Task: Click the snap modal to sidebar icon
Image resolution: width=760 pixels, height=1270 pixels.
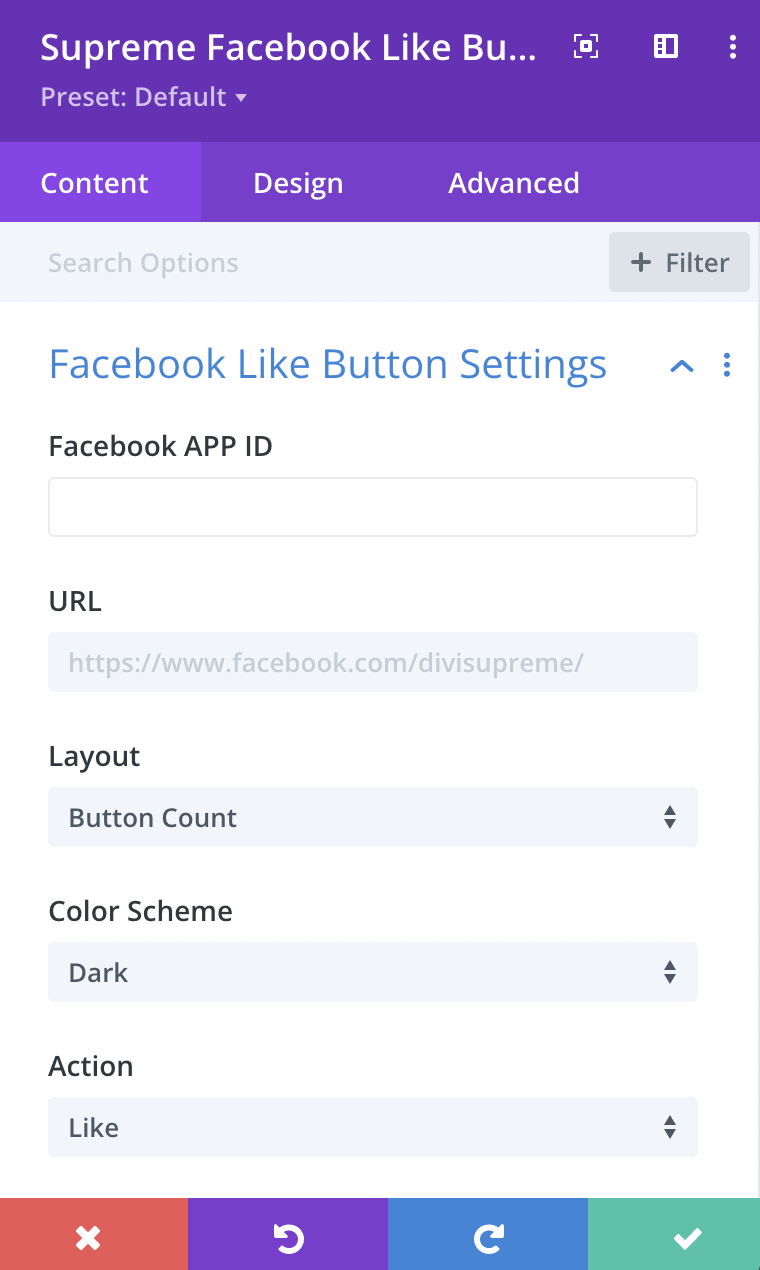Action: click(666, 46)
